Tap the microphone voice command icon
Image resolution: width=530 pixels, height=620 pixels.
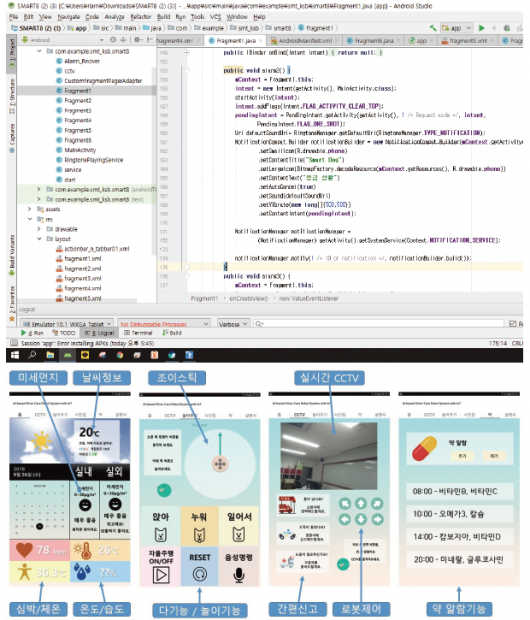[x=238, y=575]
